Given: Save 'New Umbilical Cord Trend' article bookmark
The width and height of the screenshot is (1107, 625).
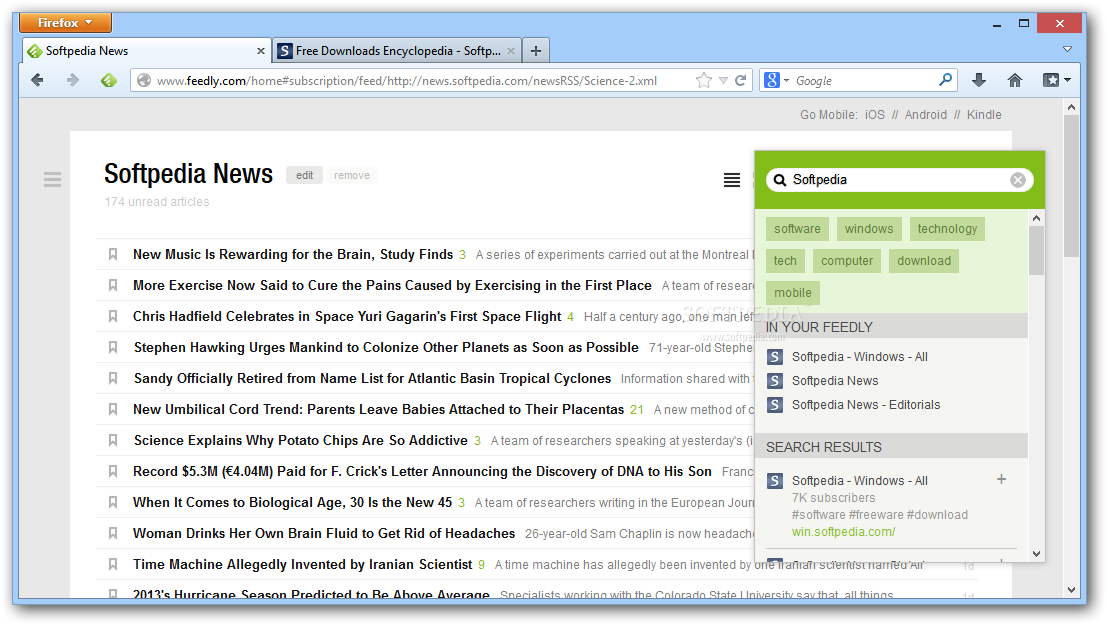Looking at the screenshot, I should tap(113, 410).
